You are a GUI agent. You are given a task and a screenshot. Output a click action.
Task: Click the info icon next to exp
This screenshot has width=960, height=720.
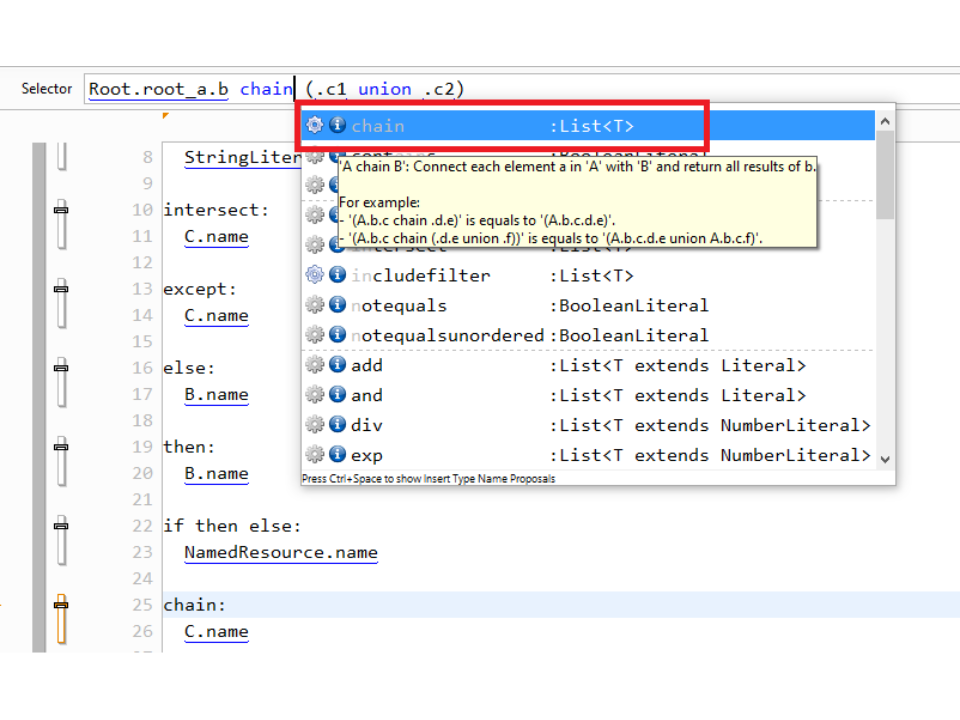tap(337, 455)
